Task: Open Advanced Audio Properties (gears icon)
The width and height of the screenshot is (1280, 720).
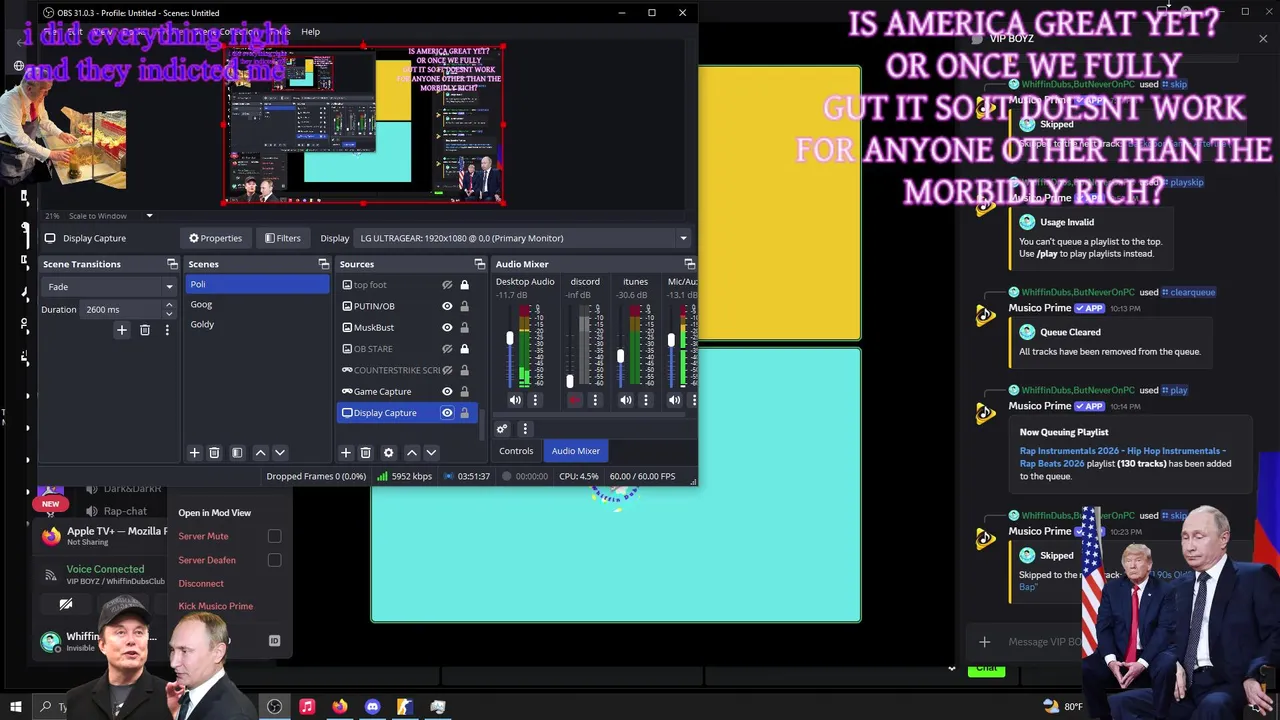Action: coord(502,429)
